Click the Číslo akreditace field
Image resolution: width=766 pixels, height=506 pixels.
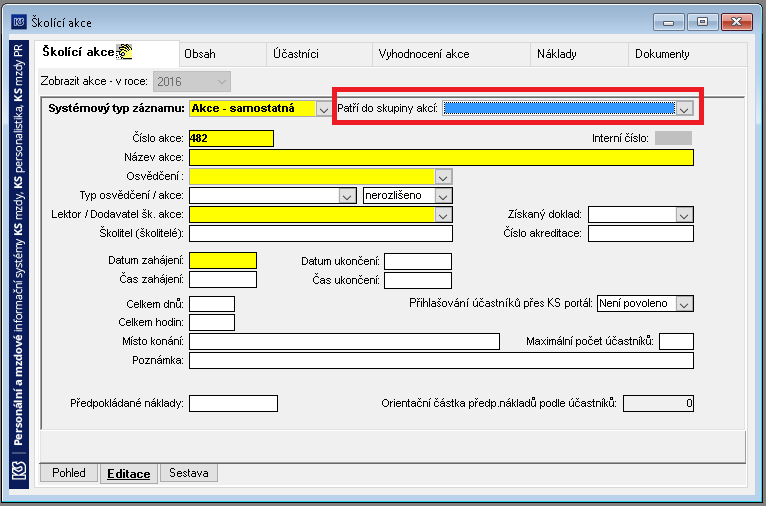(x=640, y=233)
